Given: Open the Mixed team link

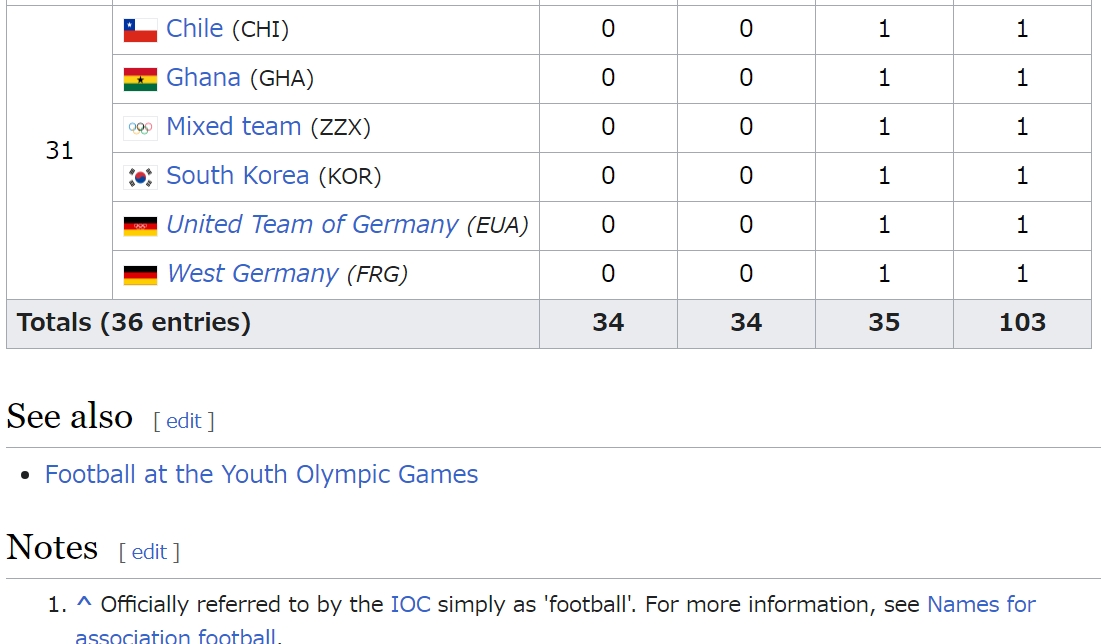Looking at the screenshot, I should click(x=234, y=127).
